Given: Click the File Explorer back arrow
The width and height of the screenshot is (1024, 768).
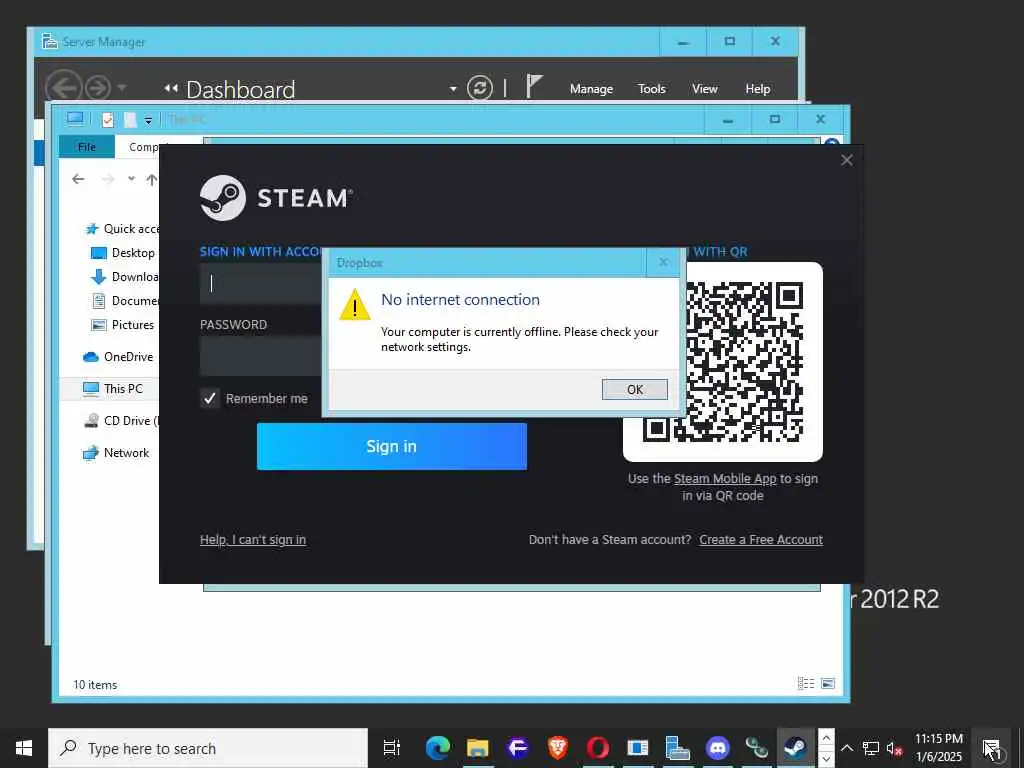Looking at the screenshot, I should pos(78,179).
